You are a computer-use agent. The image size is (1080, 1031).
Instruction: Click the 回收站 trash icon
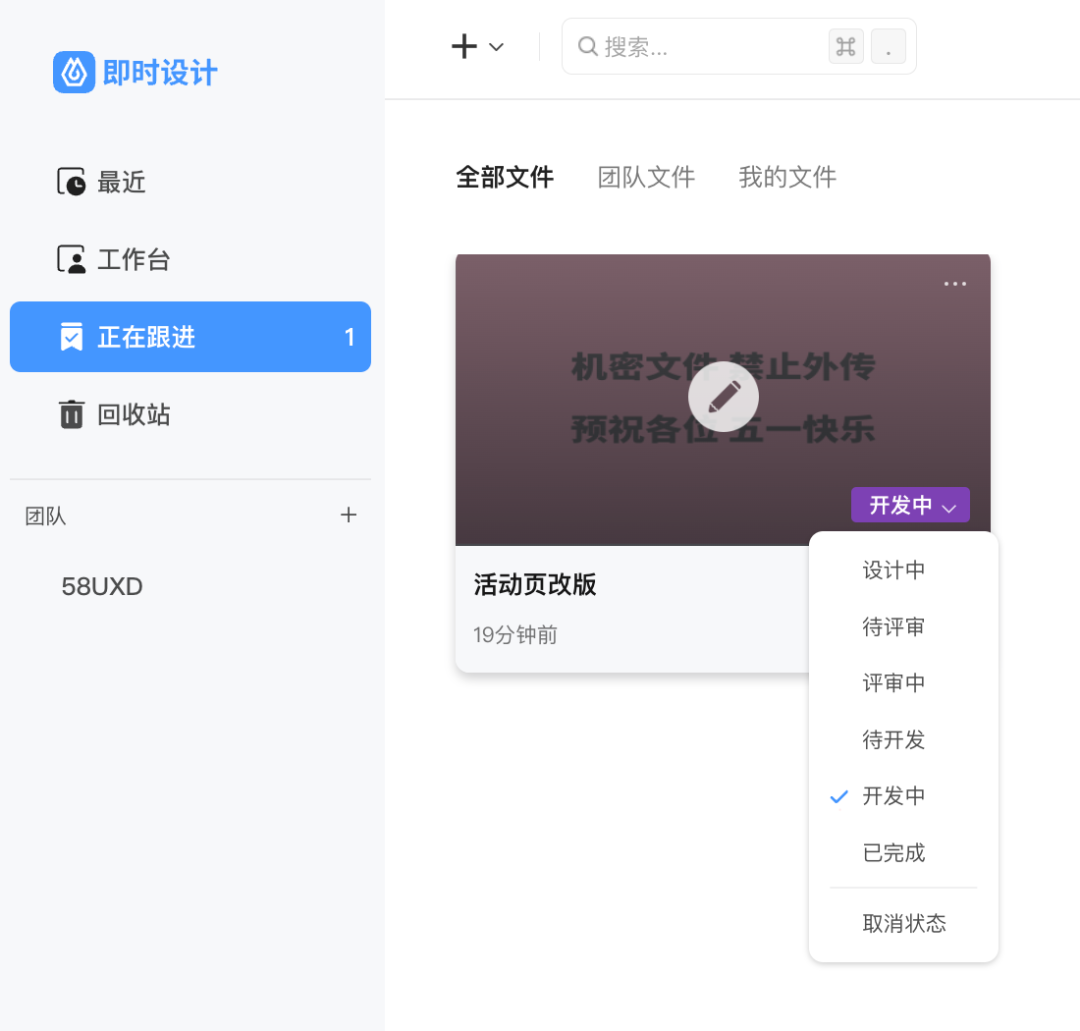[x=71, y=414]
